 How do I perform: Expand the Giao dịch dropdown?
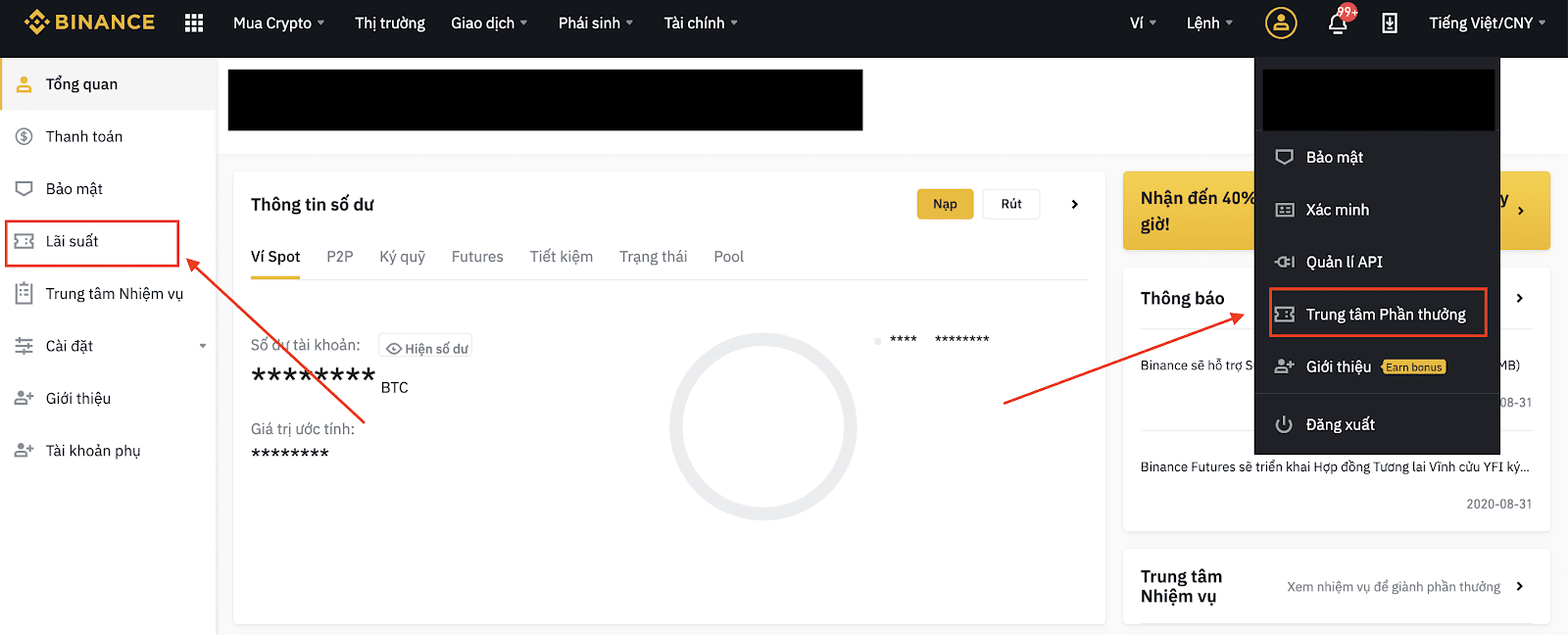click(x=489, y=23)
